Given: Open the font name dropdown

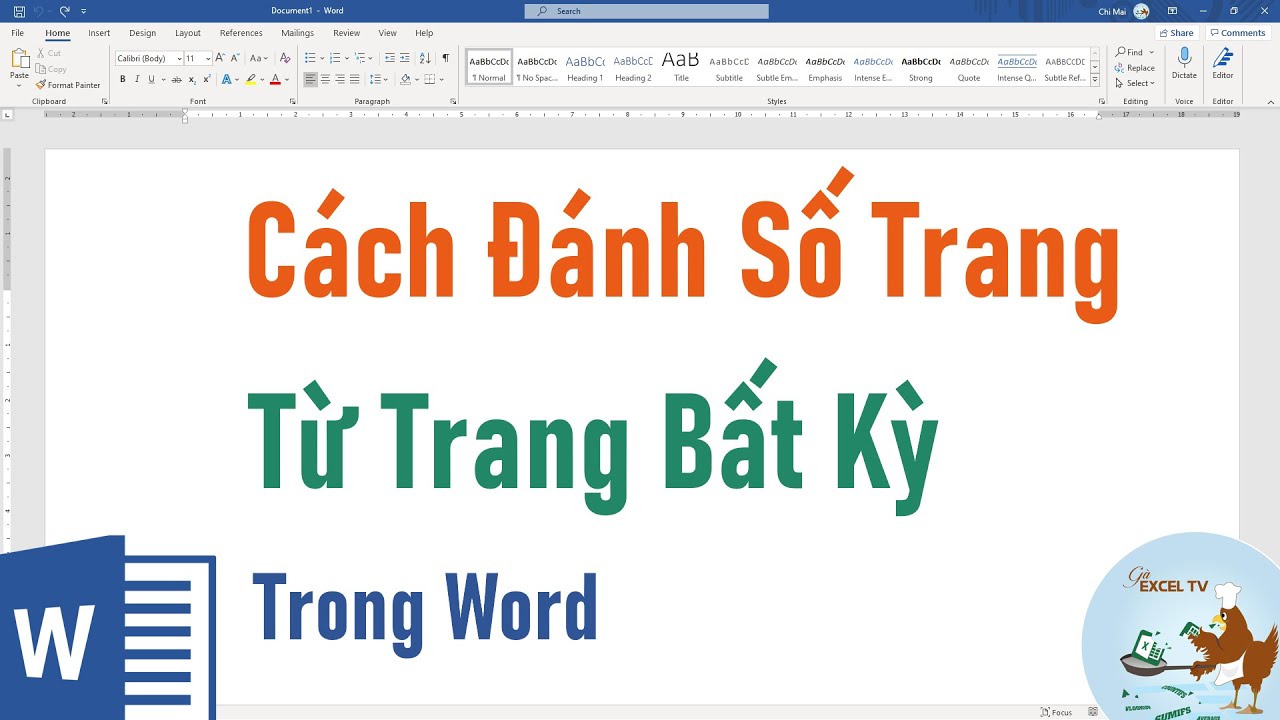Looking at the screenshot, I should [x=179, y=59].
